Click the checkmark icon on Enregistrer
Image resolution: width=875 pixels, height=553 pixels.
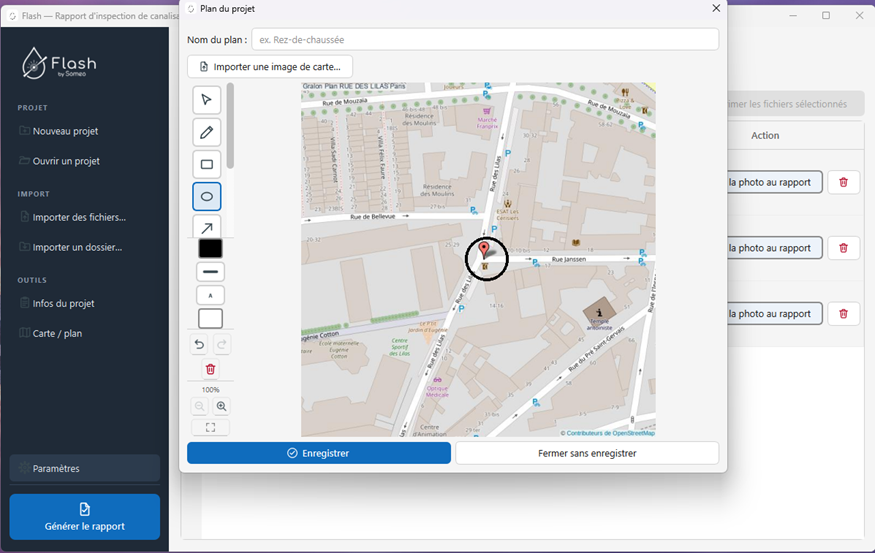tap(292, 453)
